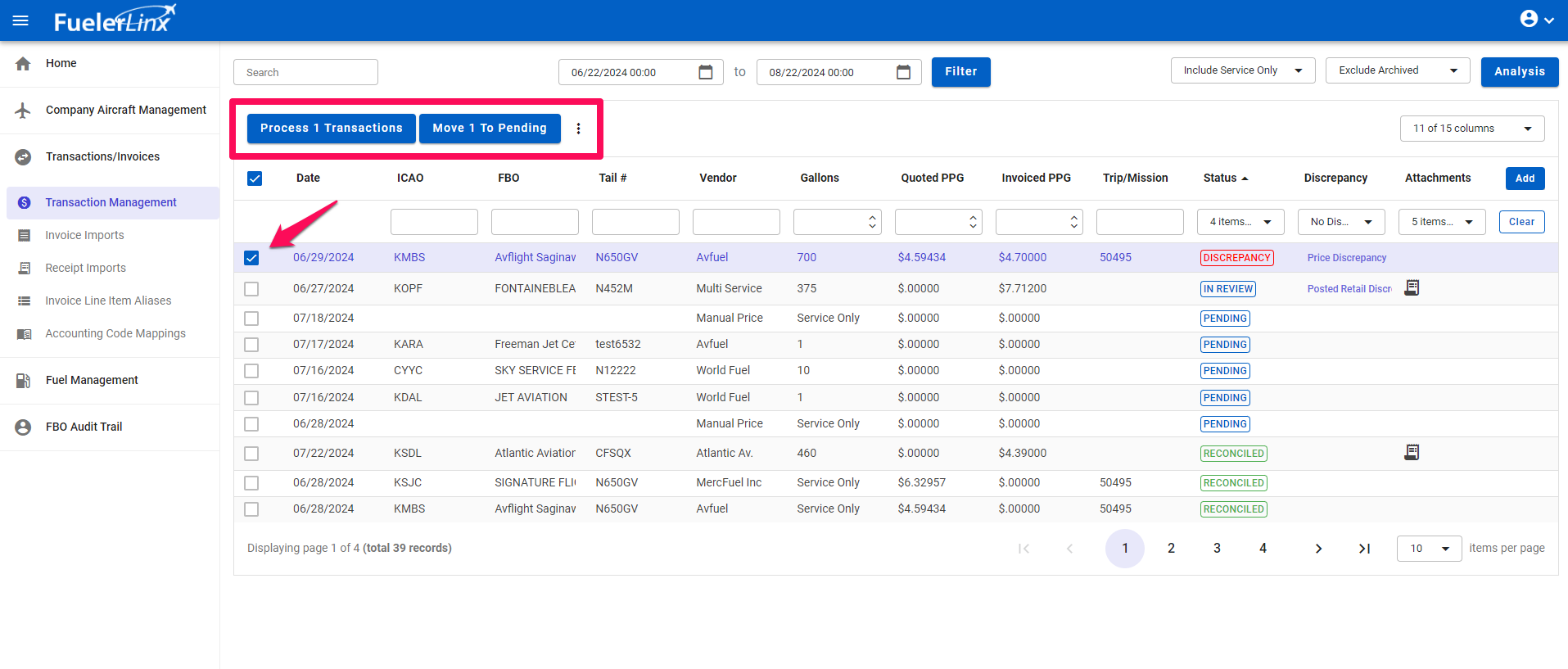The width and height of the screenshot is (1568, 669).
Task: Select the 06/27/2024 KOPF row checkbox
Action: coord(251,289)
